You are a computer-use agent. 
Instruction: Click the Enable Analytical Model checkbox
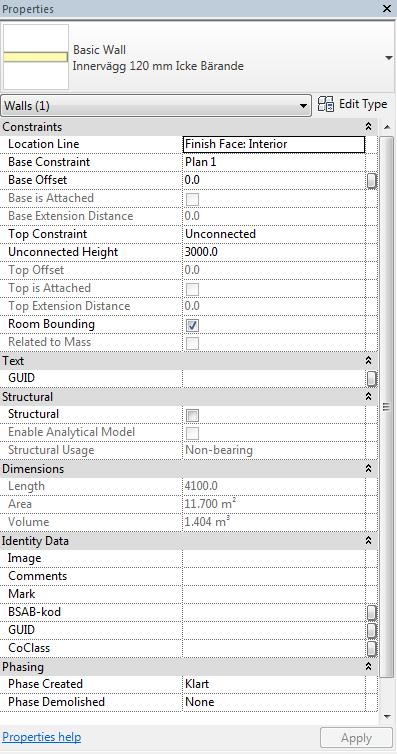pyautogui.click(x=192, y=434)
